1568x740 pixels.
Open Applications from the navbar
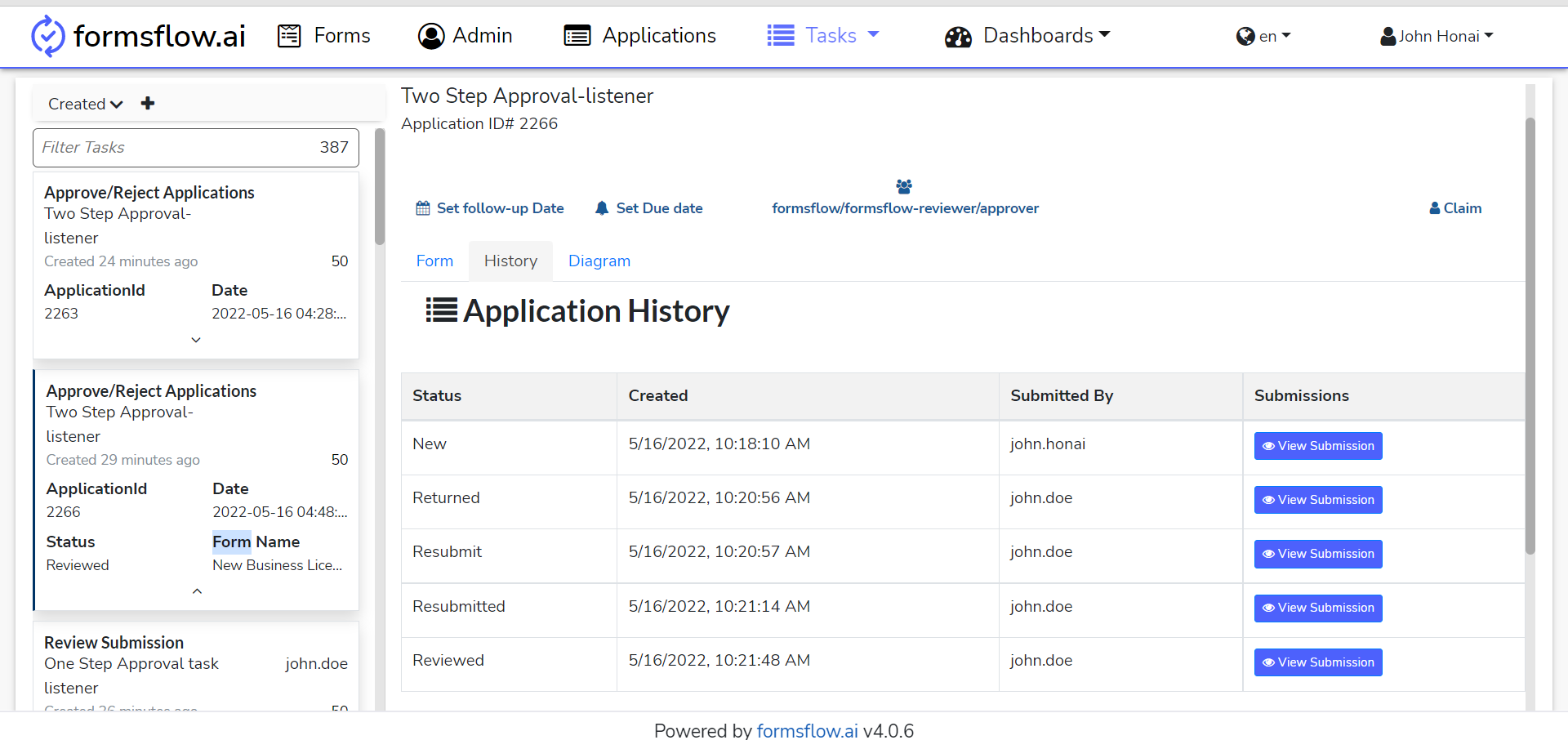point(640,35)
